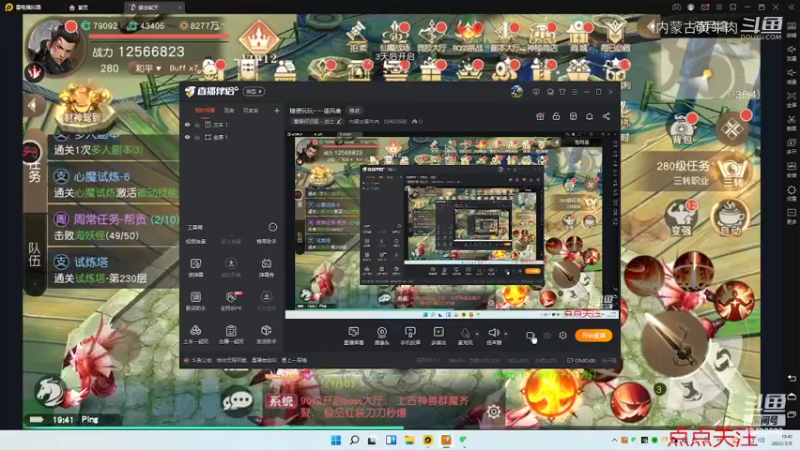Click the 财神驾到 gold ingot icon
This screenshot has height=450, width=800.
pyautogui.click(x=84, y=106)
